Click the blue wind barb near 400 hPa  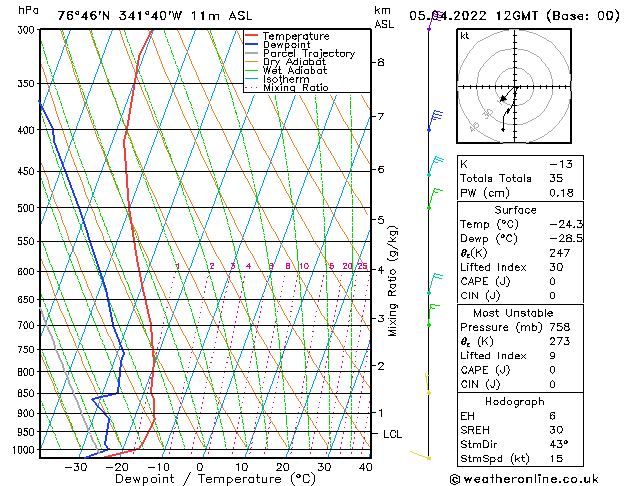click(x=433, y=120)
